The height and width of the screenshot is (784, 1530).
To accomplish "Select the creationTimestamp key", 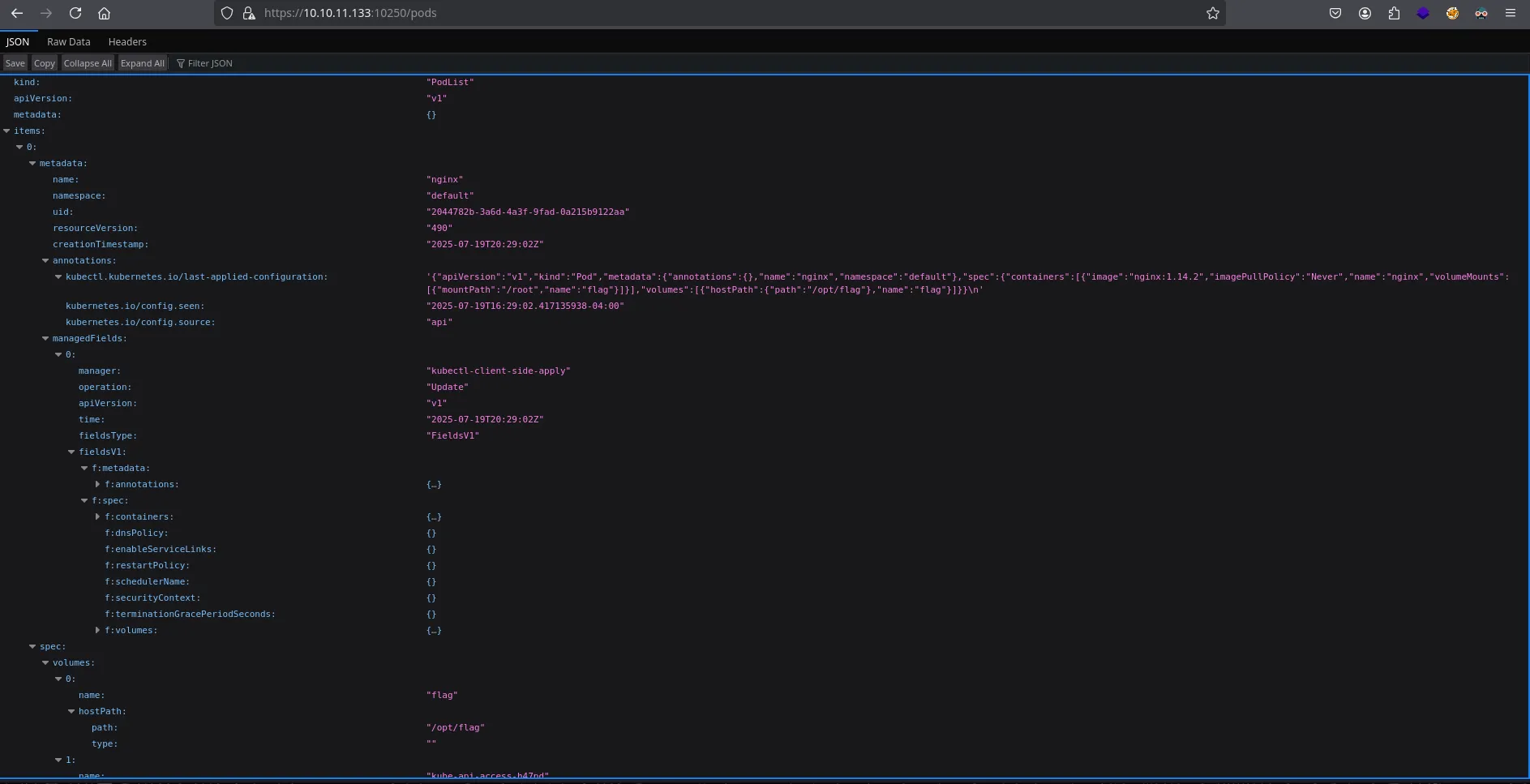I will coord(101,244).
